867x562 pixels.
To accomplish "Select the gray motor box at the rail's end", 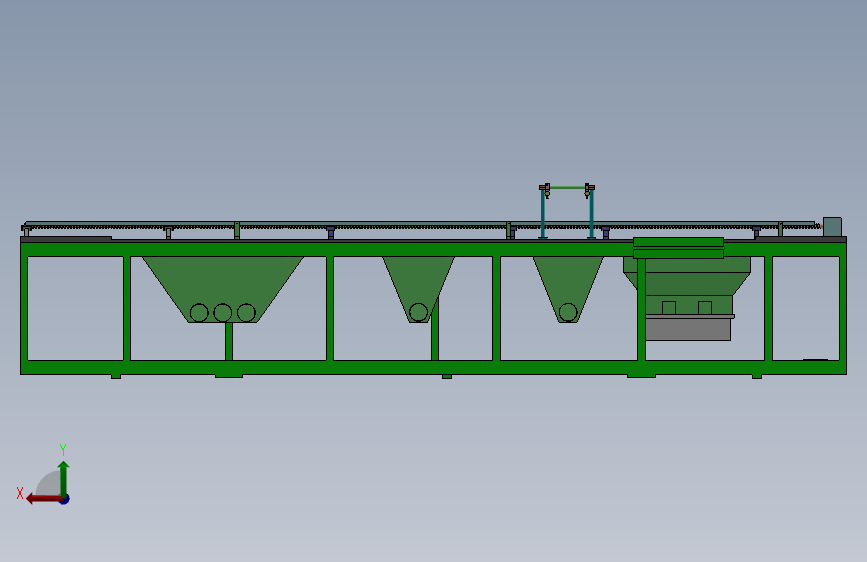I will coord(832,227).
